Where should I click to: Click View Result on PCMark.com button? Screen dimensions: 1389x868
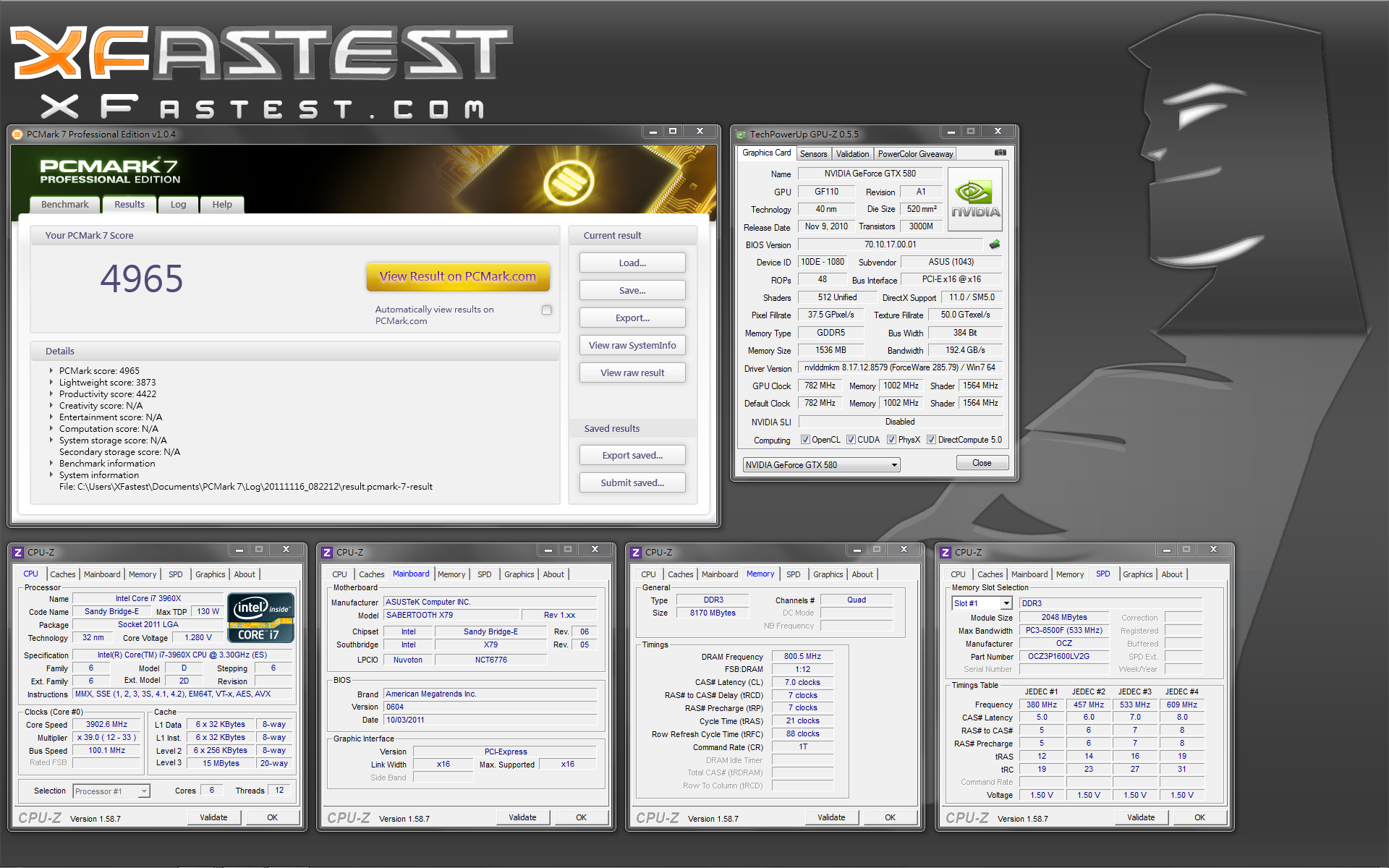click(x=458, y=276)
